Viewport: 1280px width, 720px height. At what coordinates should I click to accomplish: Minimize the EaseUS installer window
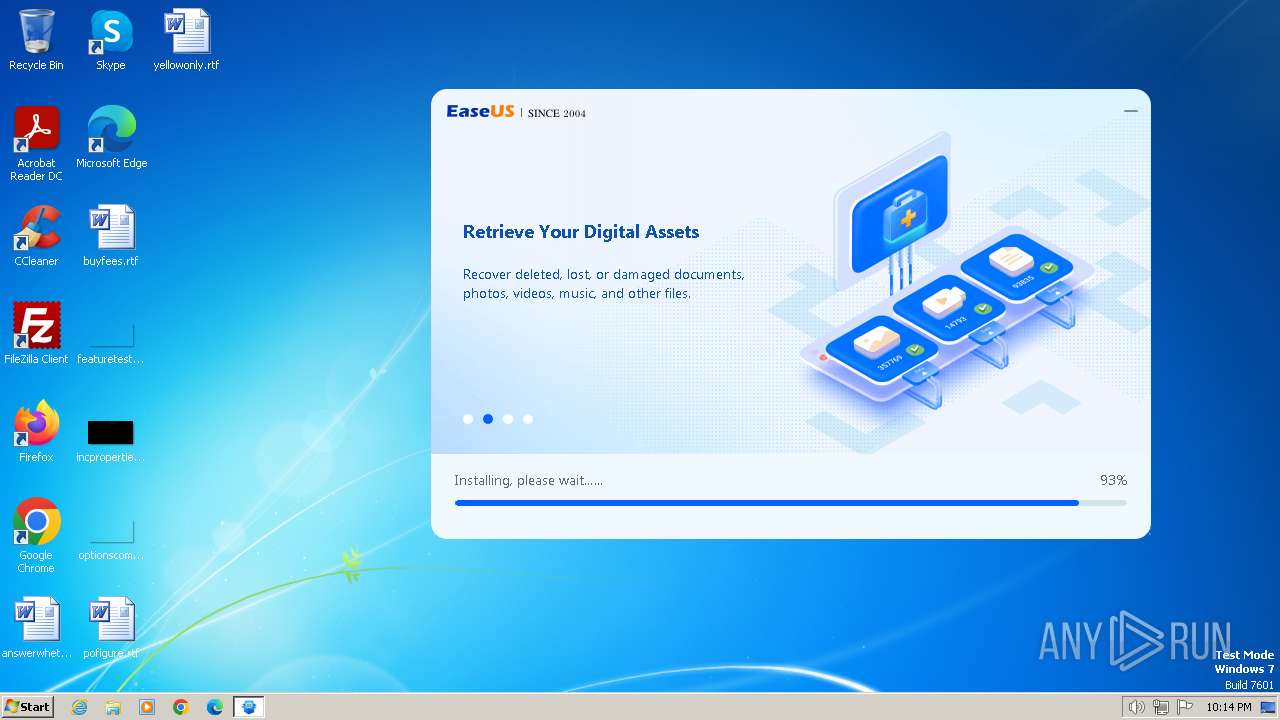tap(1131, 111)
